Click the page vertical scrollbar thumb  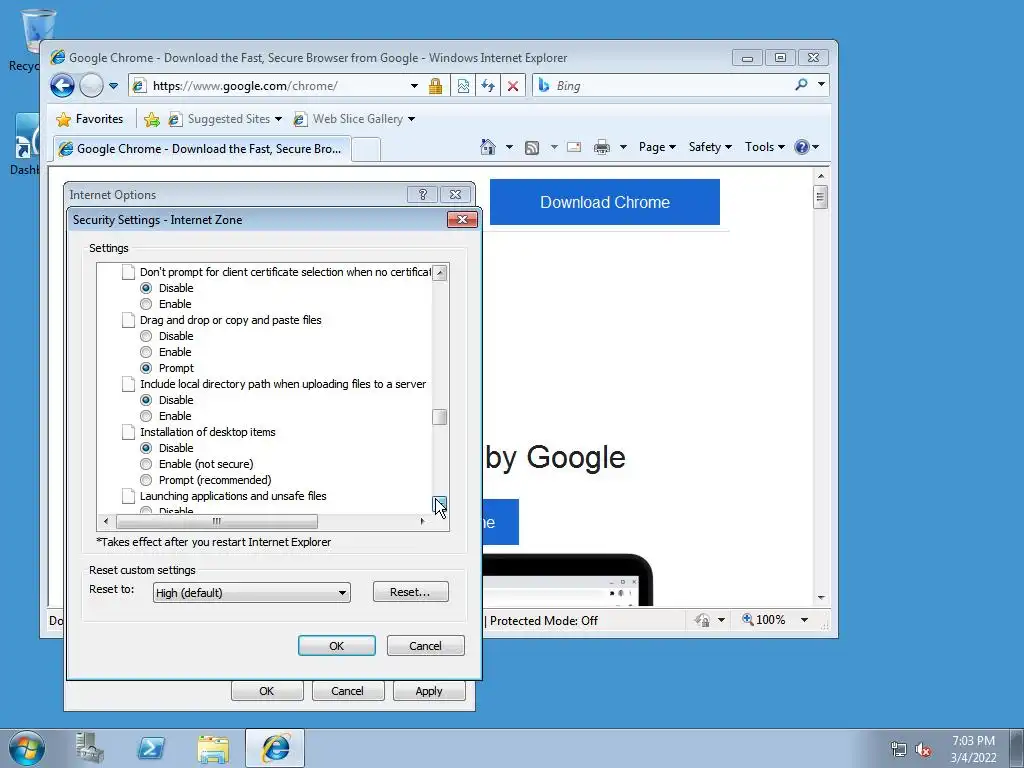pos(821,197)
